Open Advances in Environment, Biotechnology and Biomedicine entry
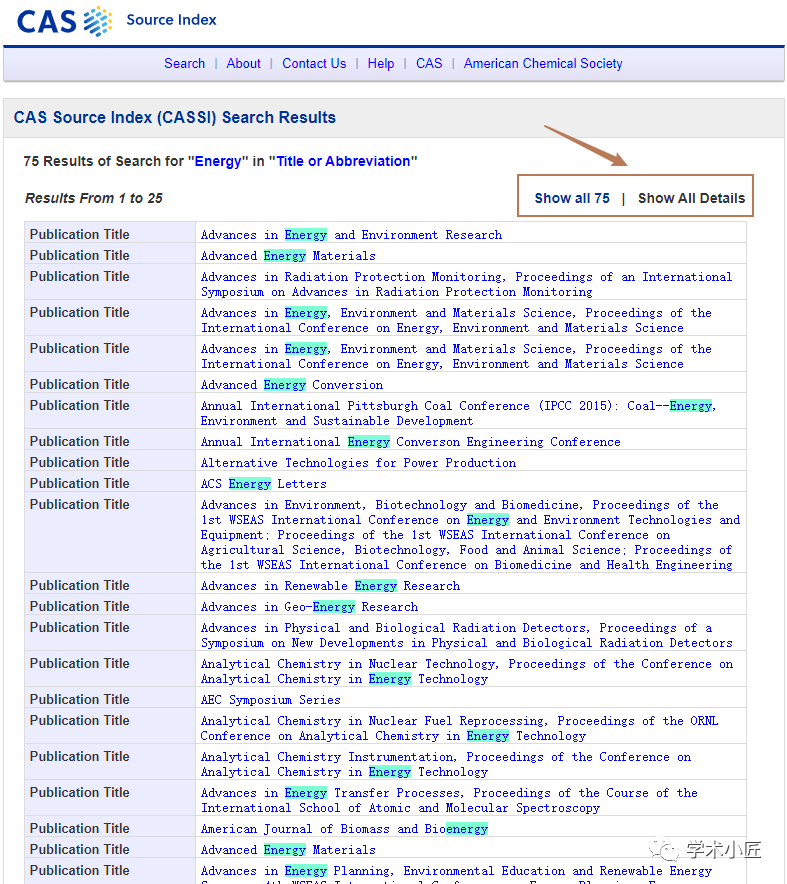 (470, 534)
